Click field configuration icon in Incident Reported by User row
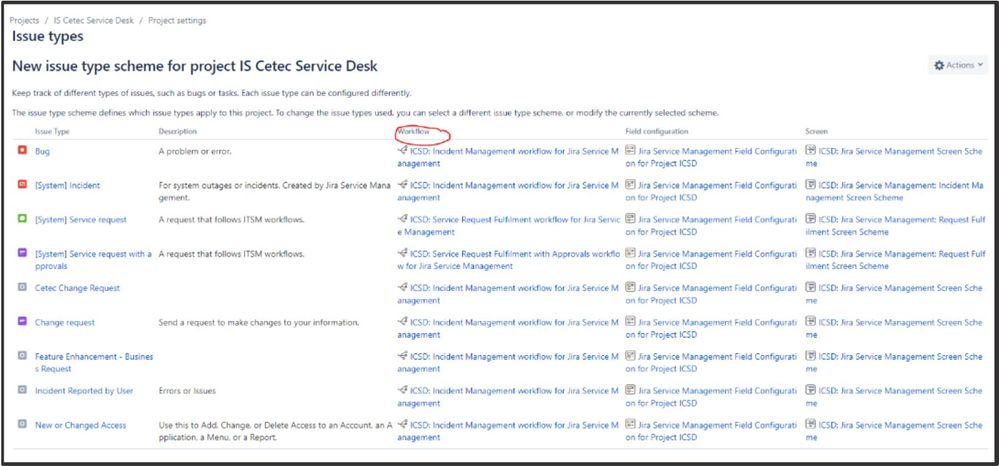999x466 pixels. pos(630,390)
